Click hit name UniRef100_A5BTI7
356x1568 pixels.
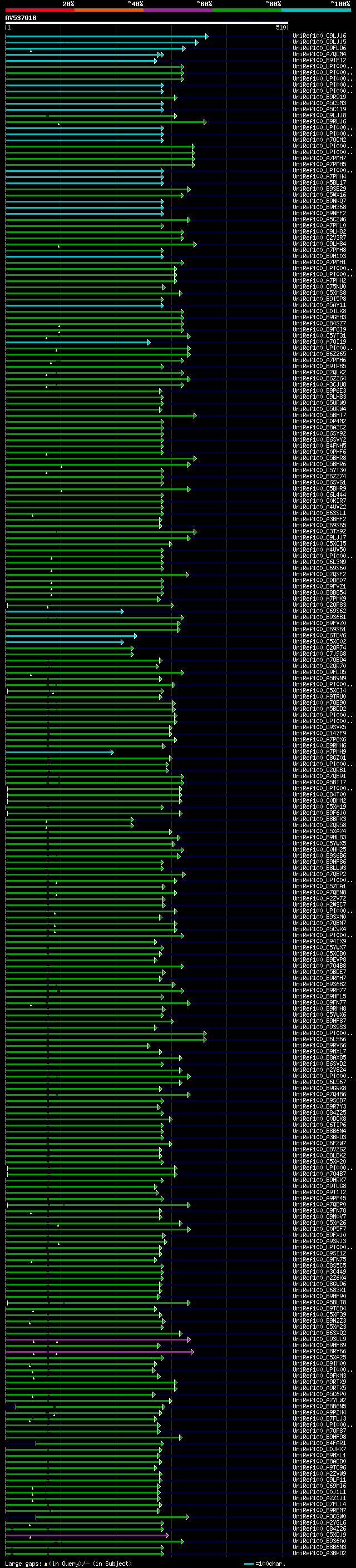tap(319, 782)
